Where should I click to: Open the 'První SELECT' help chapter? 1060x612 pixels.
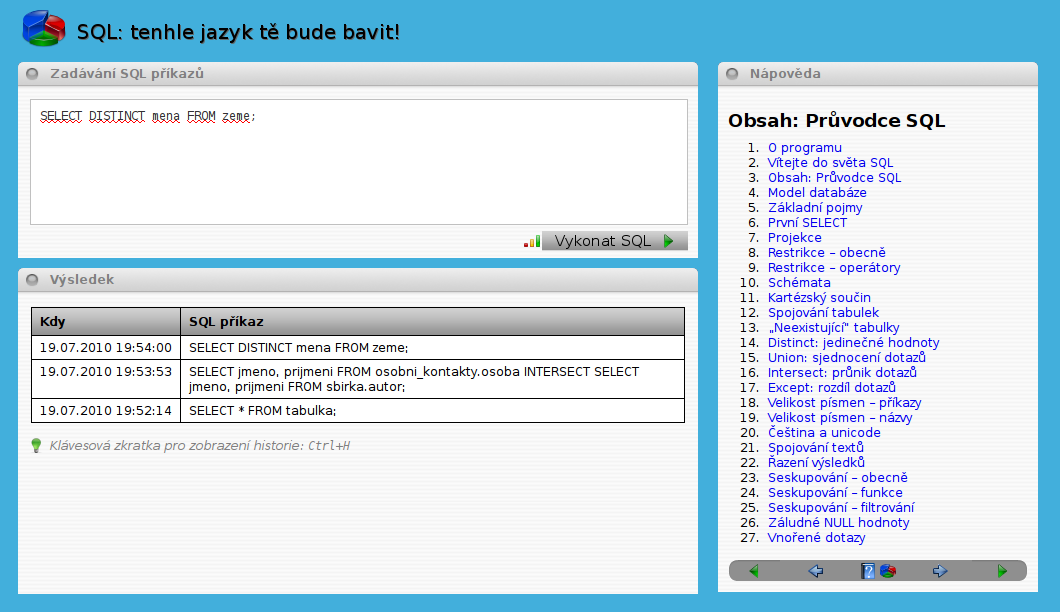pos(807,223)
